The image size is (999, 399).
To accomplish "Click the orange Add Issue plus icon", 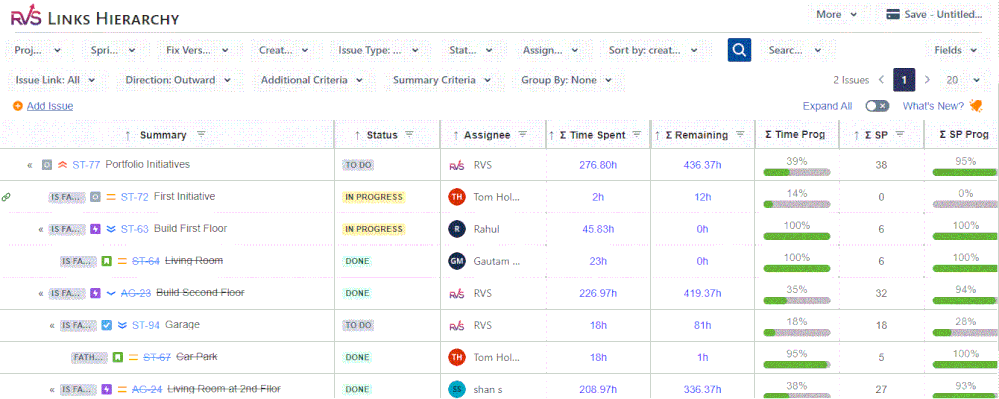I will point(18,106).
